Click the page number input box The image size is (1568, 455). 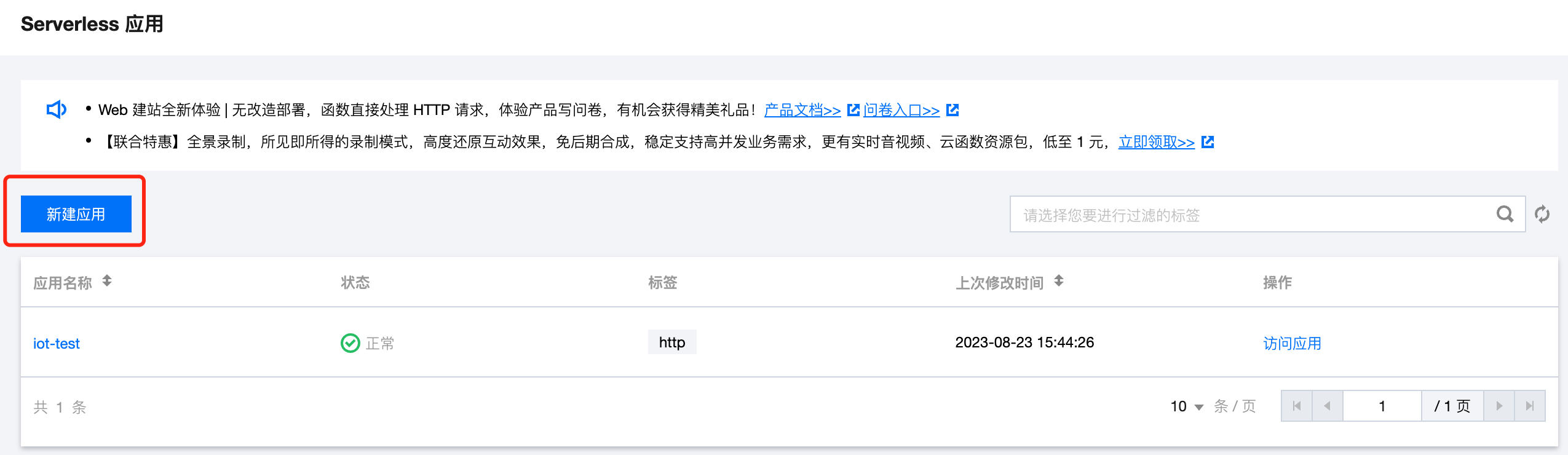coord(1382,406)
